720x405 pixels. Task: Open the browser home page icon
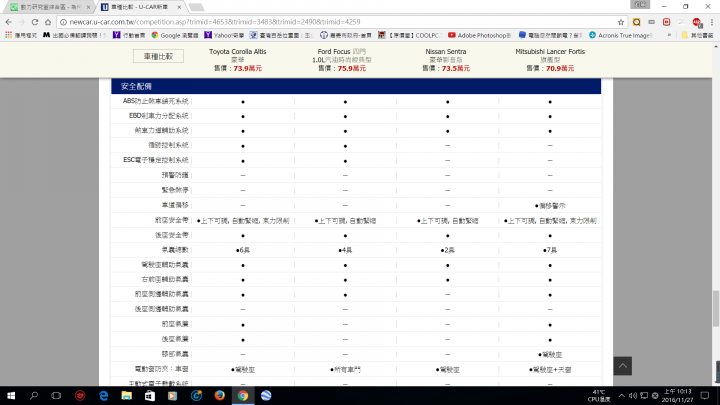(48, 22)
